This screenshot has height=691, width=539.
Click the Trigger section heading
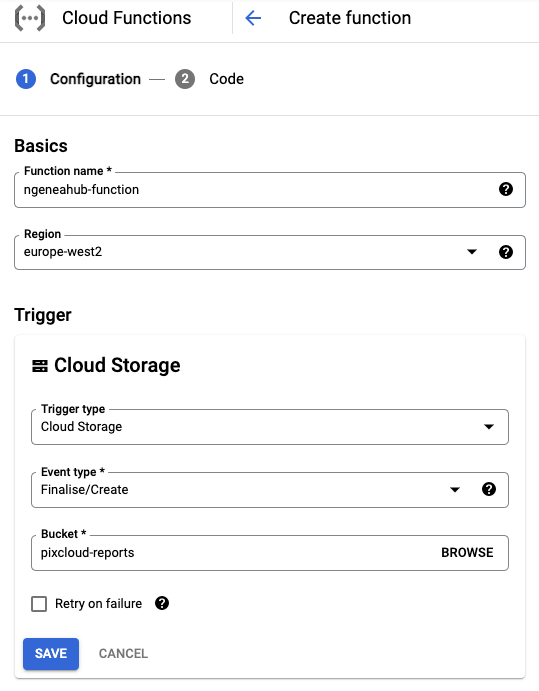click(43, 315)
